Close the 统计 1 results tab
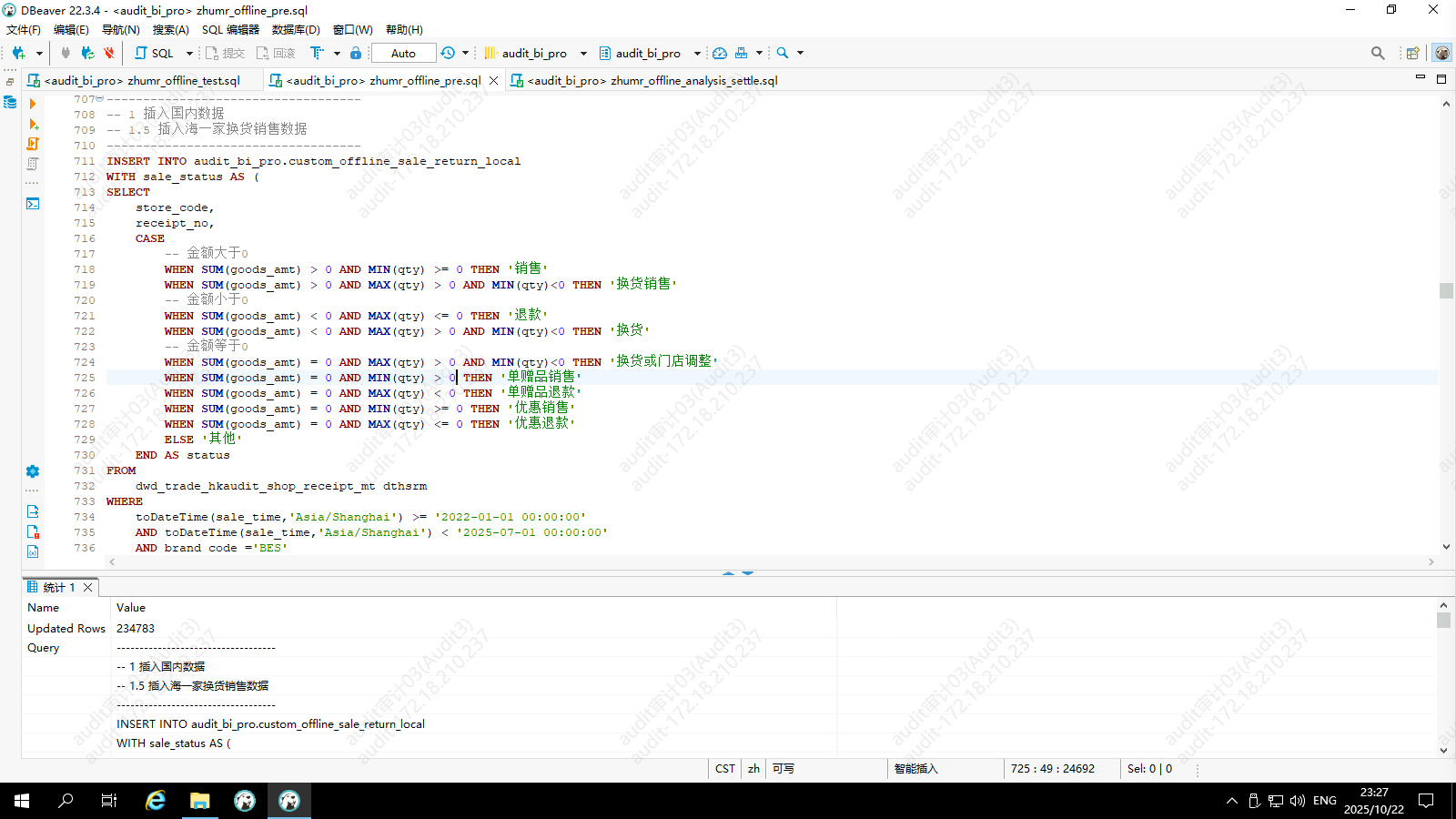Viewport: 1456px width, 819px height. click(88, 588)
